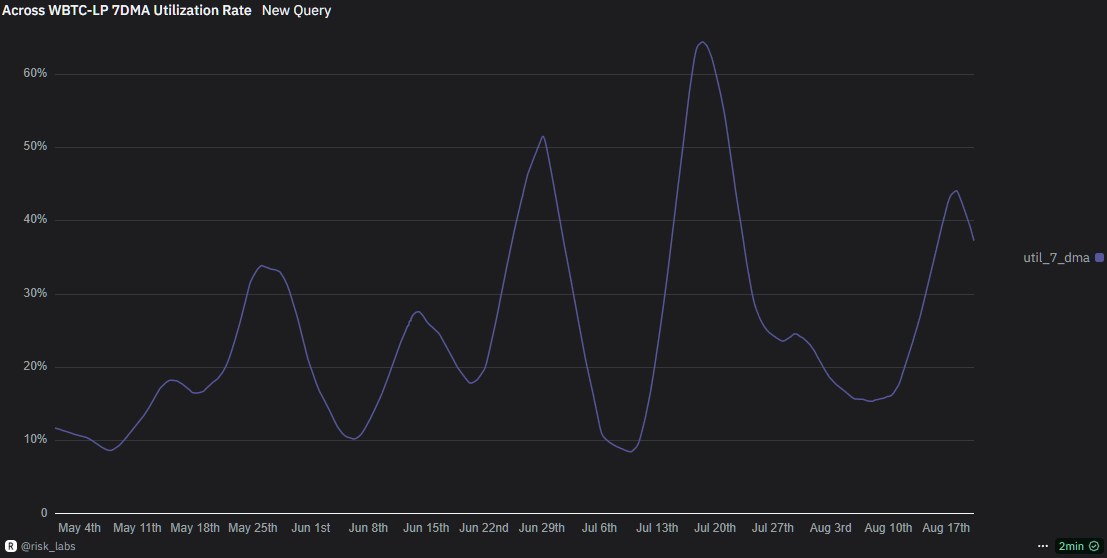Open the @risk_labs profile link
The height and width of the screenshot is (558, 1107).
[48, 546]
